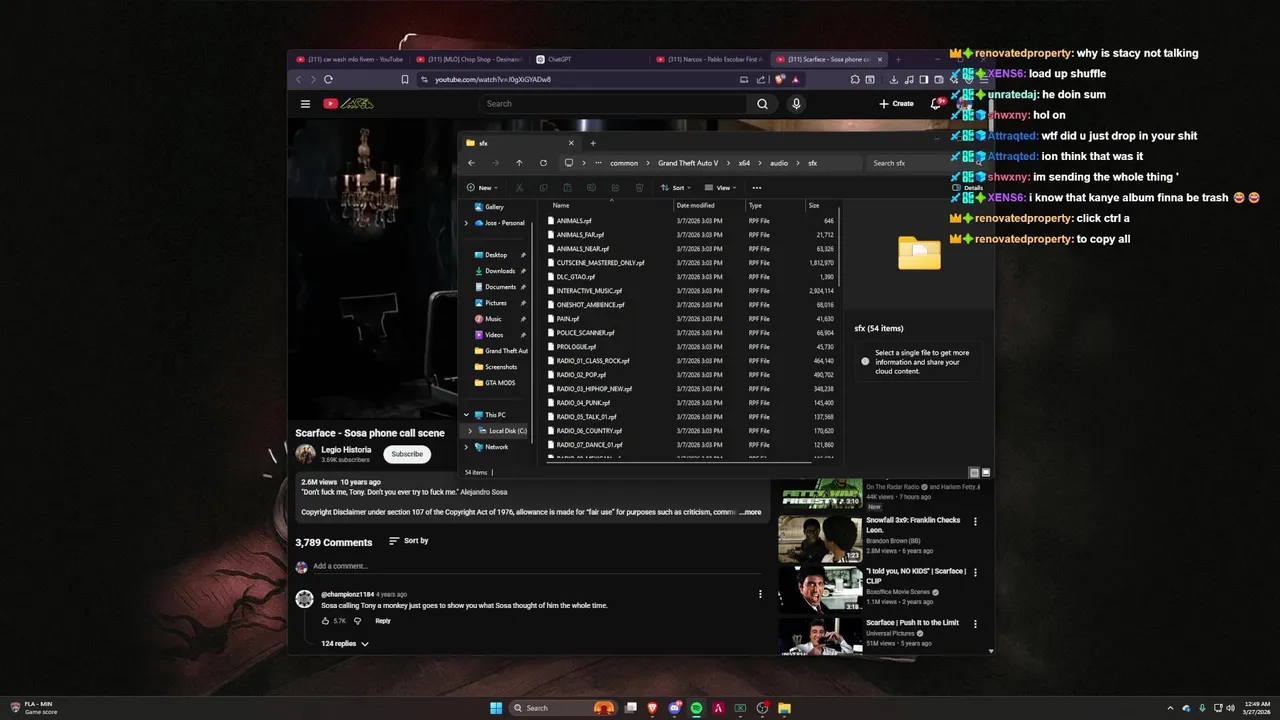Like the championz1184 comment
The height and width of the screenshot is (720, 1280).
point(325,621)
